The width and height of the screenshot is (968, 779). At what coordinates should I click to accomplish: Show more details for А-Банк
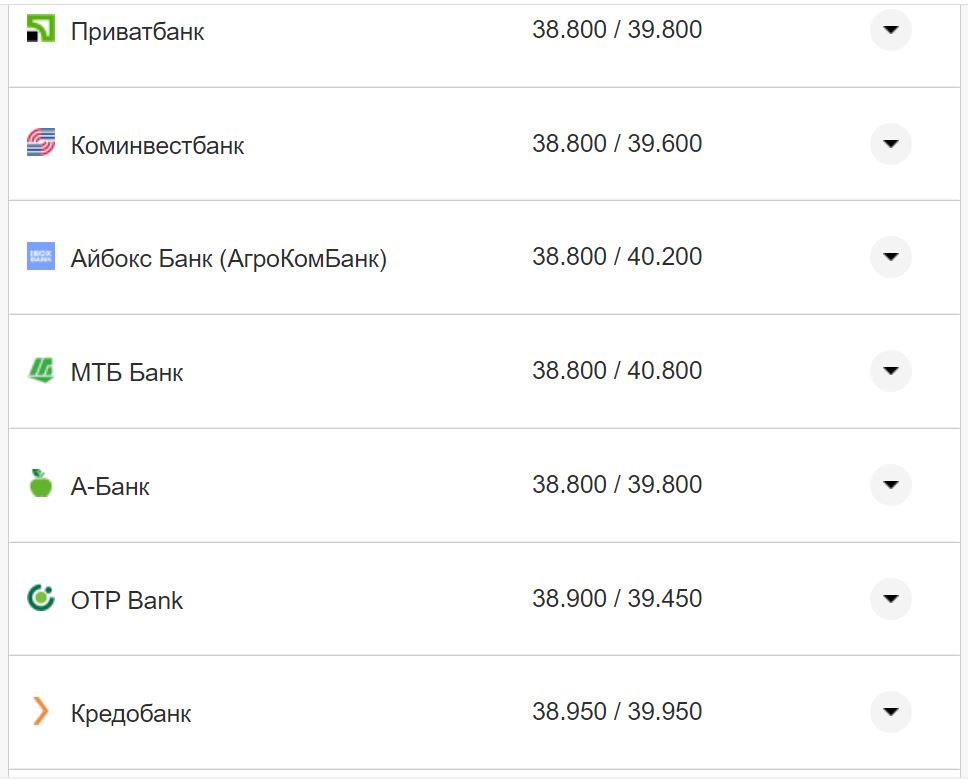pyautogui.click(x=890, y=485)
